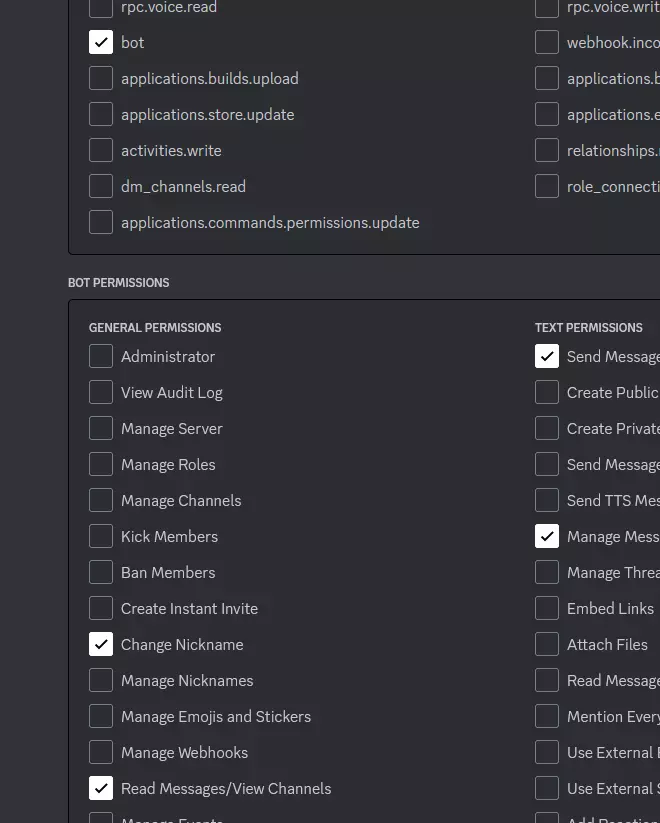Grant the Administrator permission

point(101,357)
